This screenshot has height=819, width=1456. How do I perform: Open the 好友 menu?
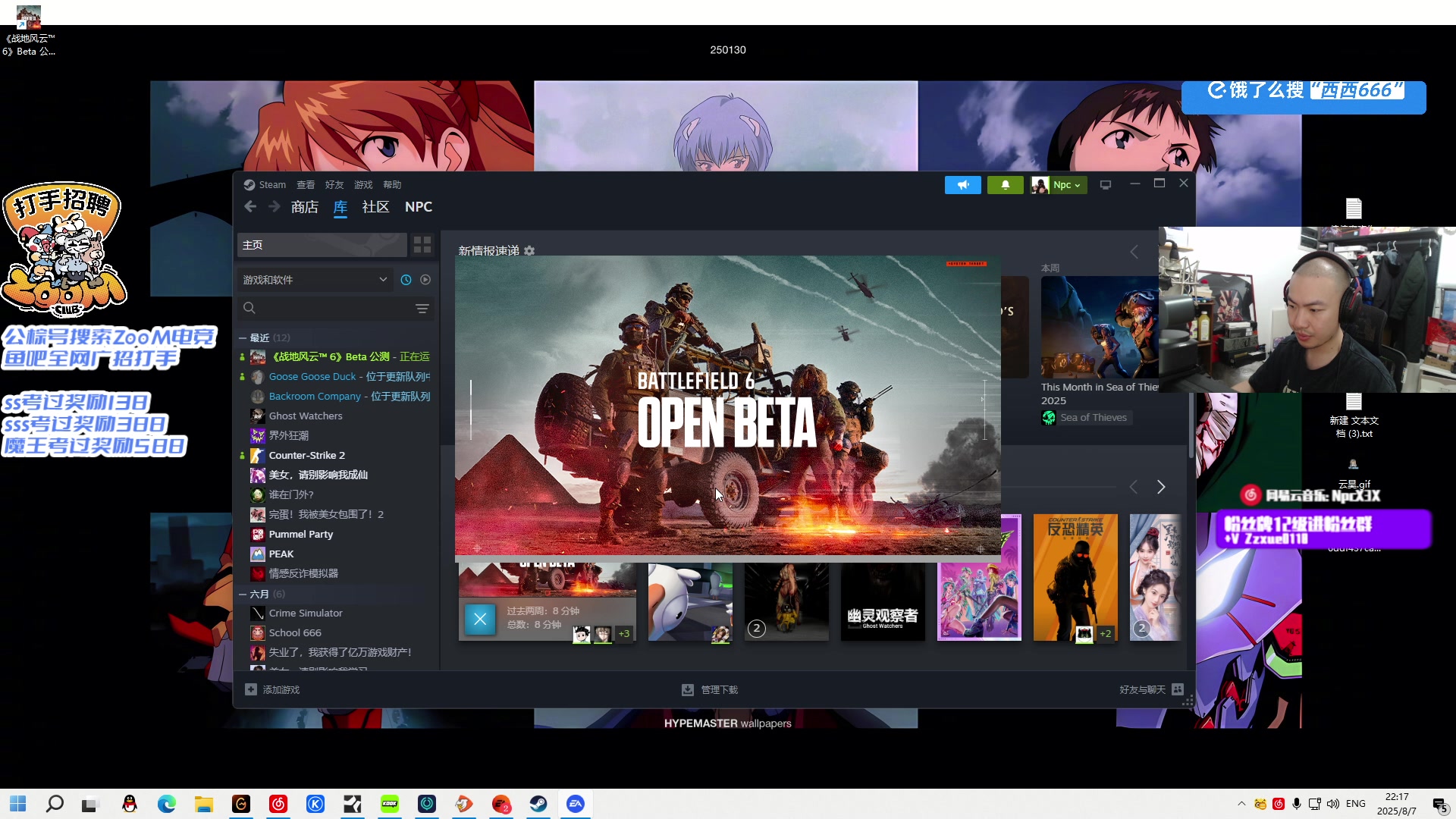[334, 185]
